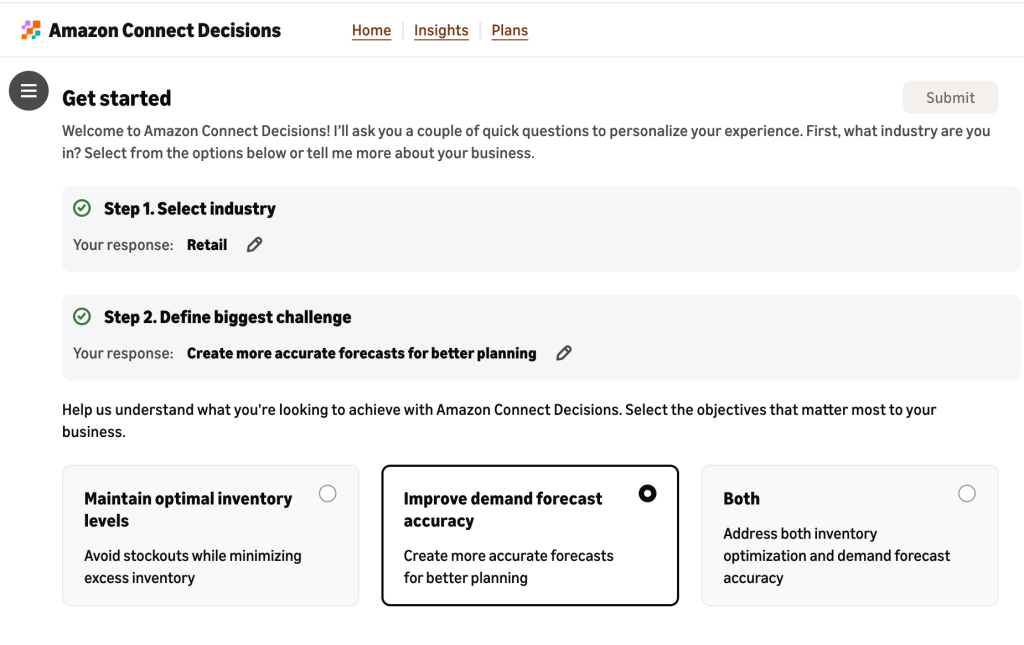
Task: Go to the Home tab
Action: point(372,31)
